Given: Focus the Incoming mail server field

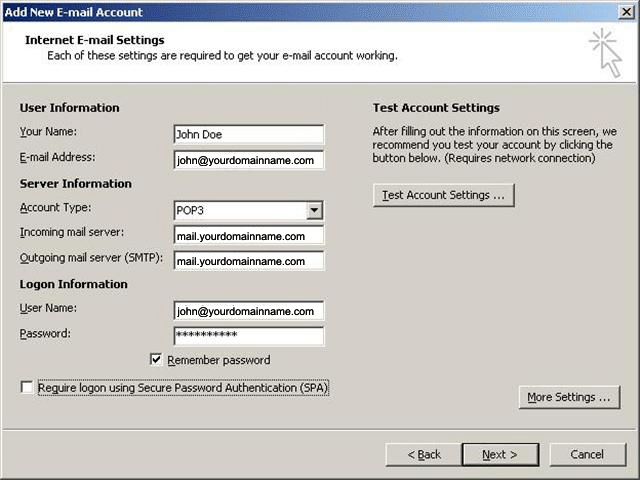Looking at the screenshot, I should [248, 236].
